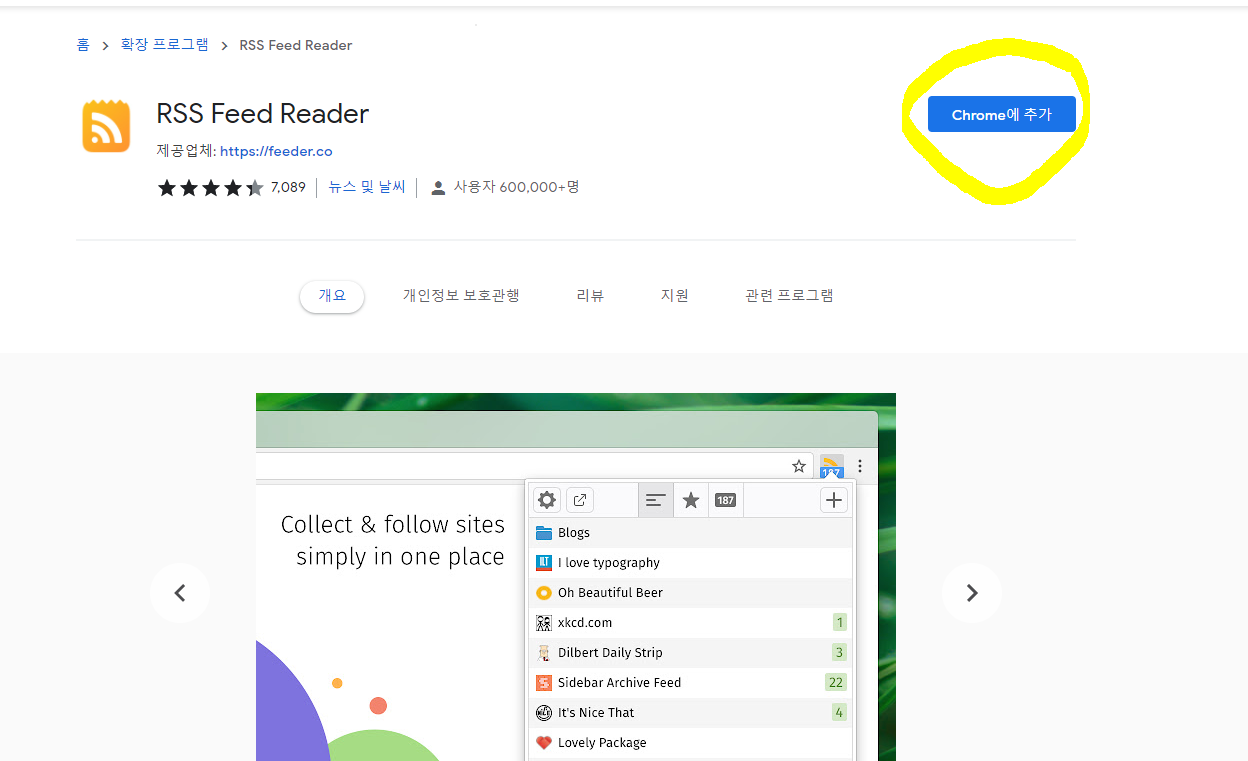1248x761 pixels.
Task: Click the 사용자 600,000+명 text
Action: pyautogui.click(x=517, y=187)
